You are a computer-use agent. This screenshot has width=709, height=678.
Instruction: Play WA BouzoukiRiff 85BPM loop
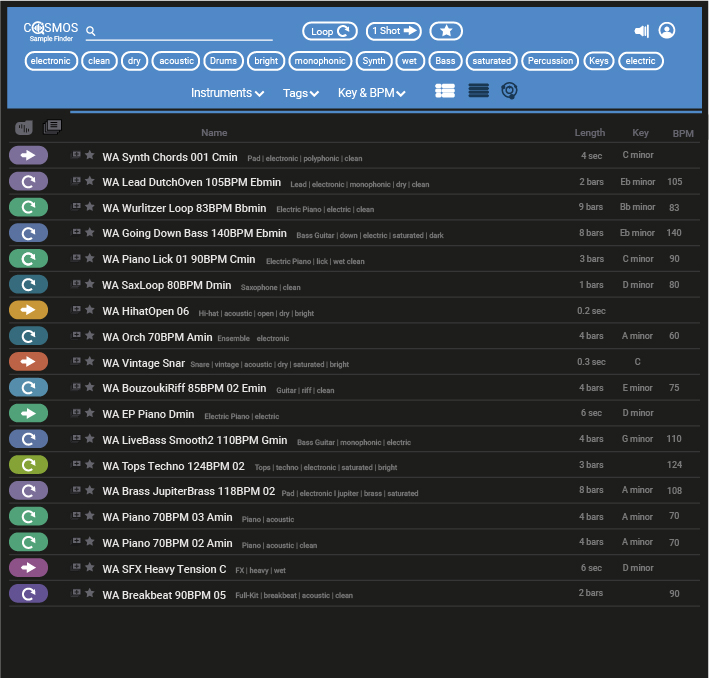pos(28,387)
